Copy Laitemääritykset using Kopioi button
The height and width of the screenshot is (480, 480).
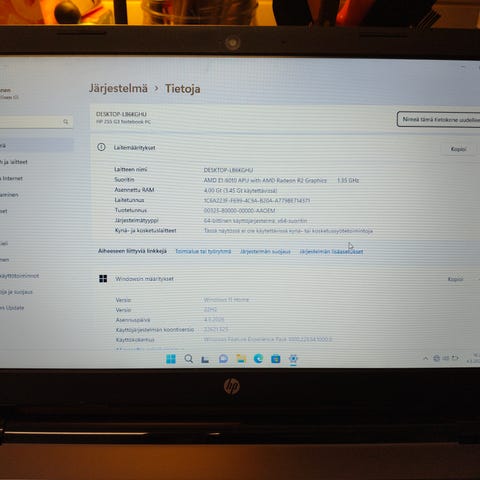(458, 149)
